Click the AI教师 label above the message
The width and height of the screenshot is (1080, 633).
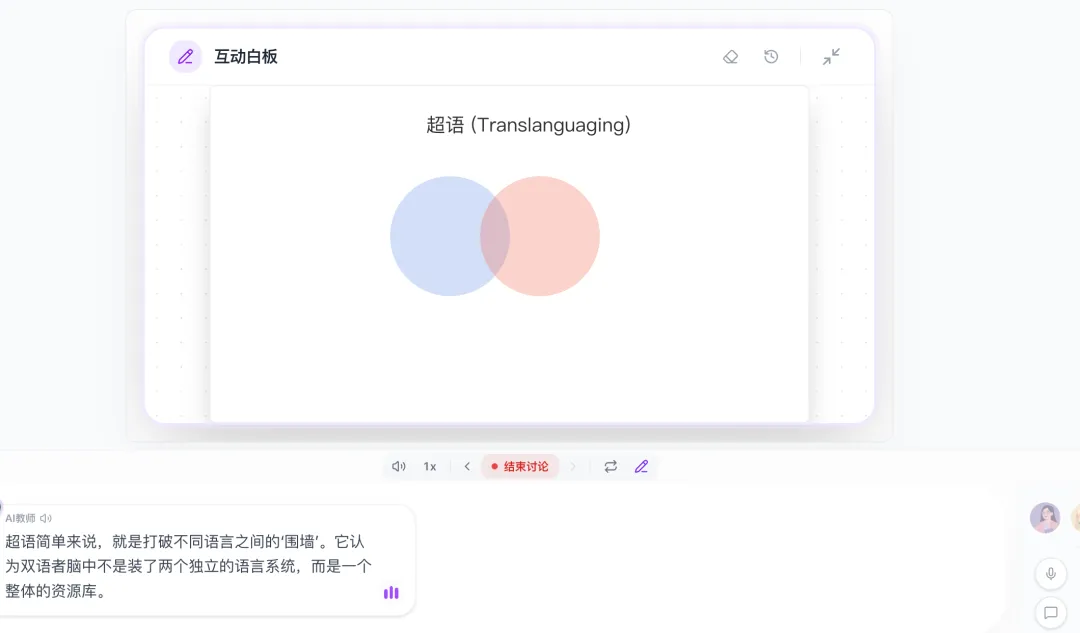coord(20,518)
